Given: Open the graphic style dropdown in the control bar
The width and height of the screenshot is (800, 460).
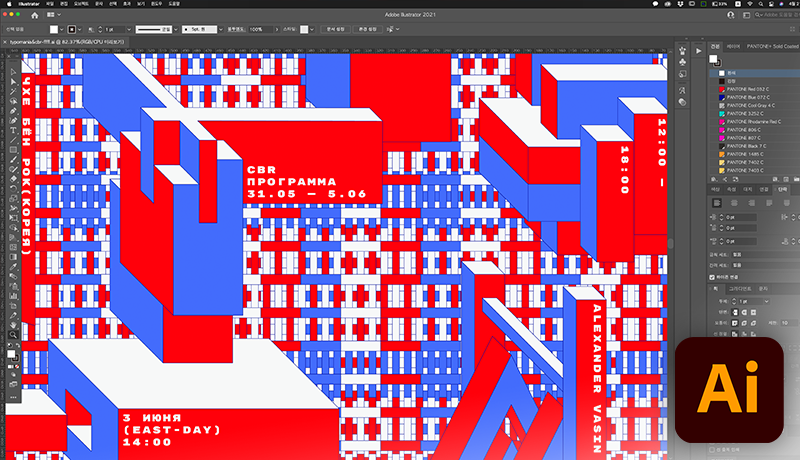Looking at the screenshot, I should [x=312, y=30].
